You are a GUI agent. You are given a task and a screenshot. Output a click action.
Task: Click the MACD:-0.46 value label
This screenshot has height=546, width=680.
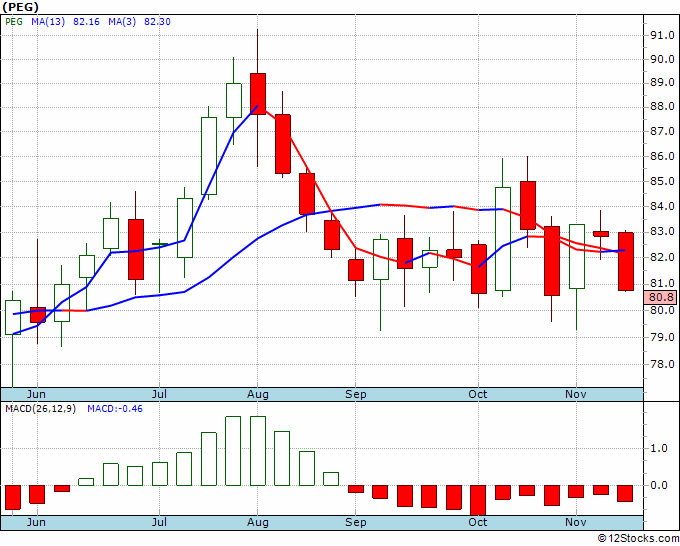click(115, 409)
